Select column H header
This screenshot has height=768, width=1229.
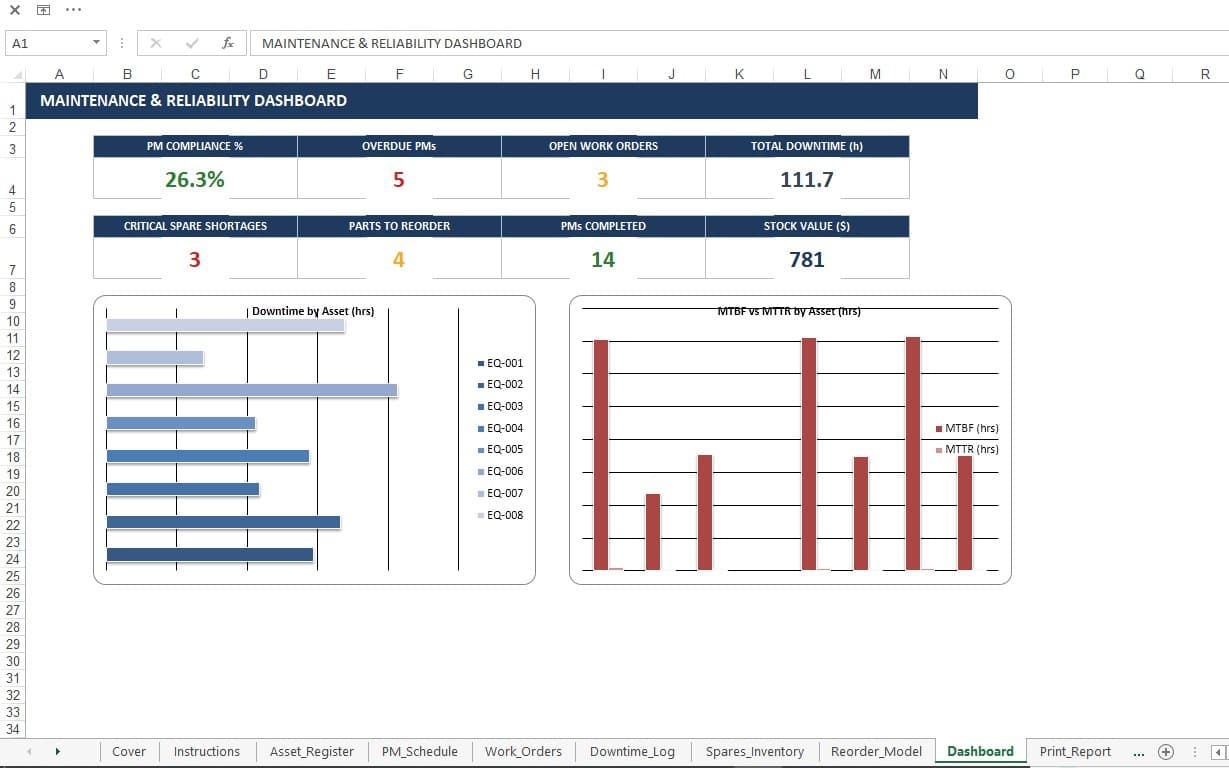535,74
